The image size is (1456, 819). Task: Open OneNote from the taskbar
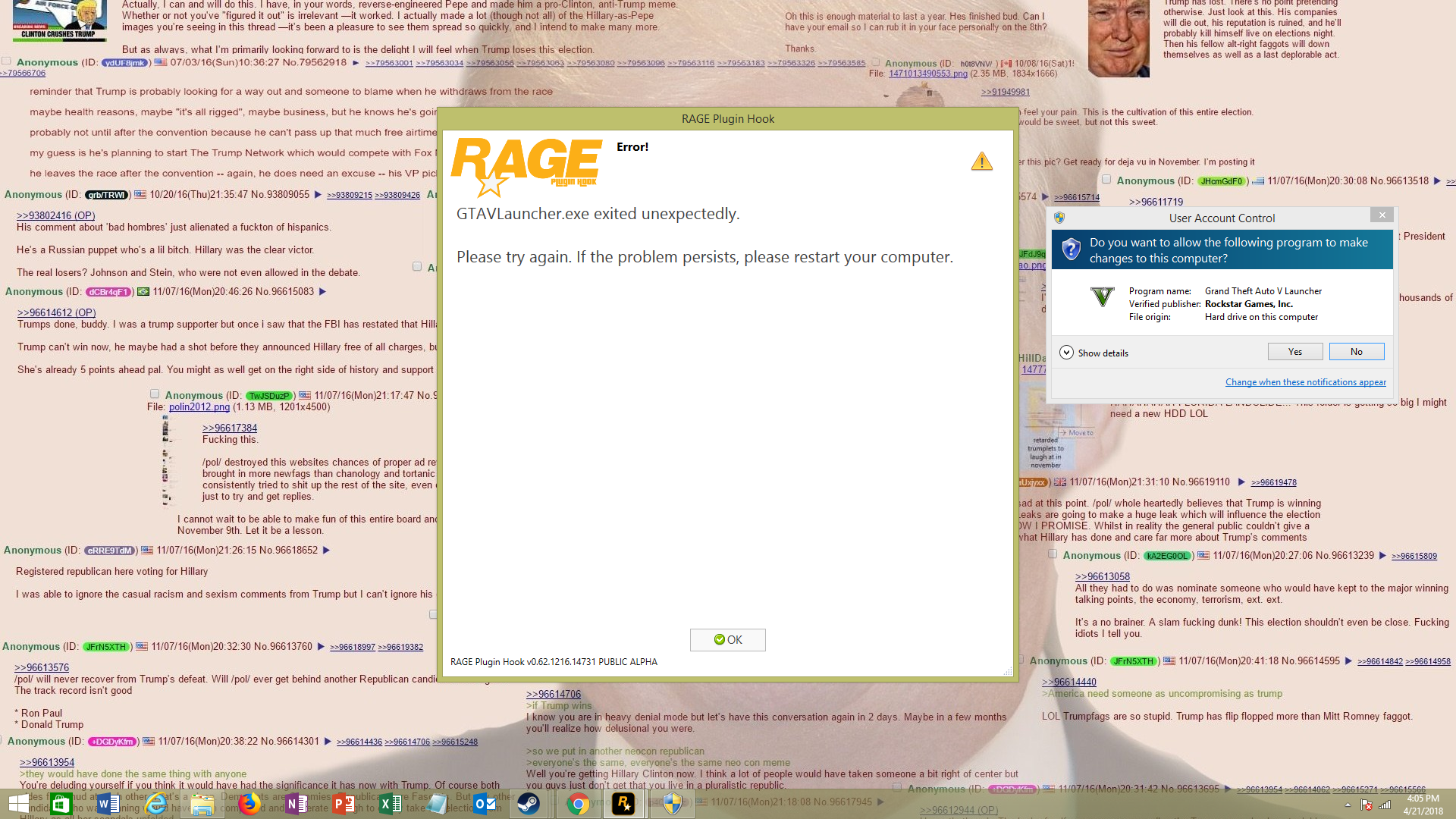click(297, 803)
